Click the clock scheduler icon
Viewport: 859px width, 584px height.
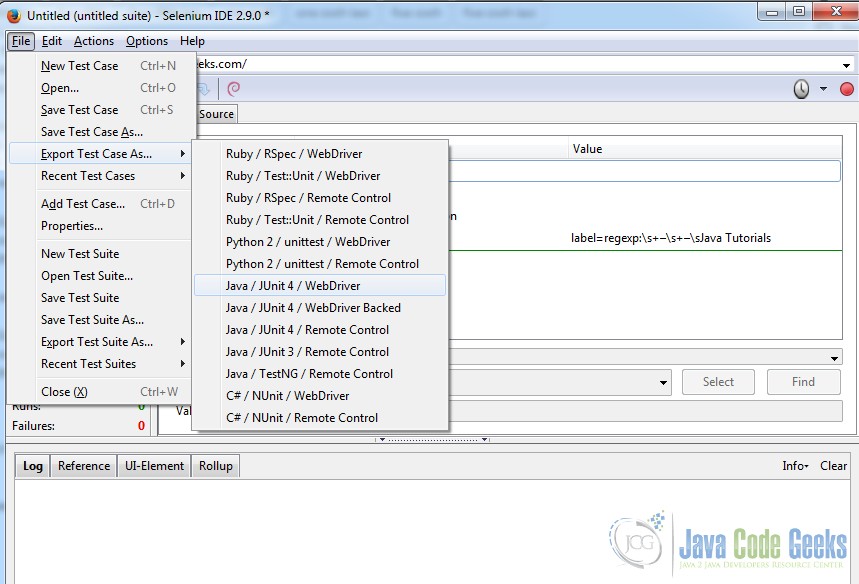pyautogui.click(x=801, y=89)
